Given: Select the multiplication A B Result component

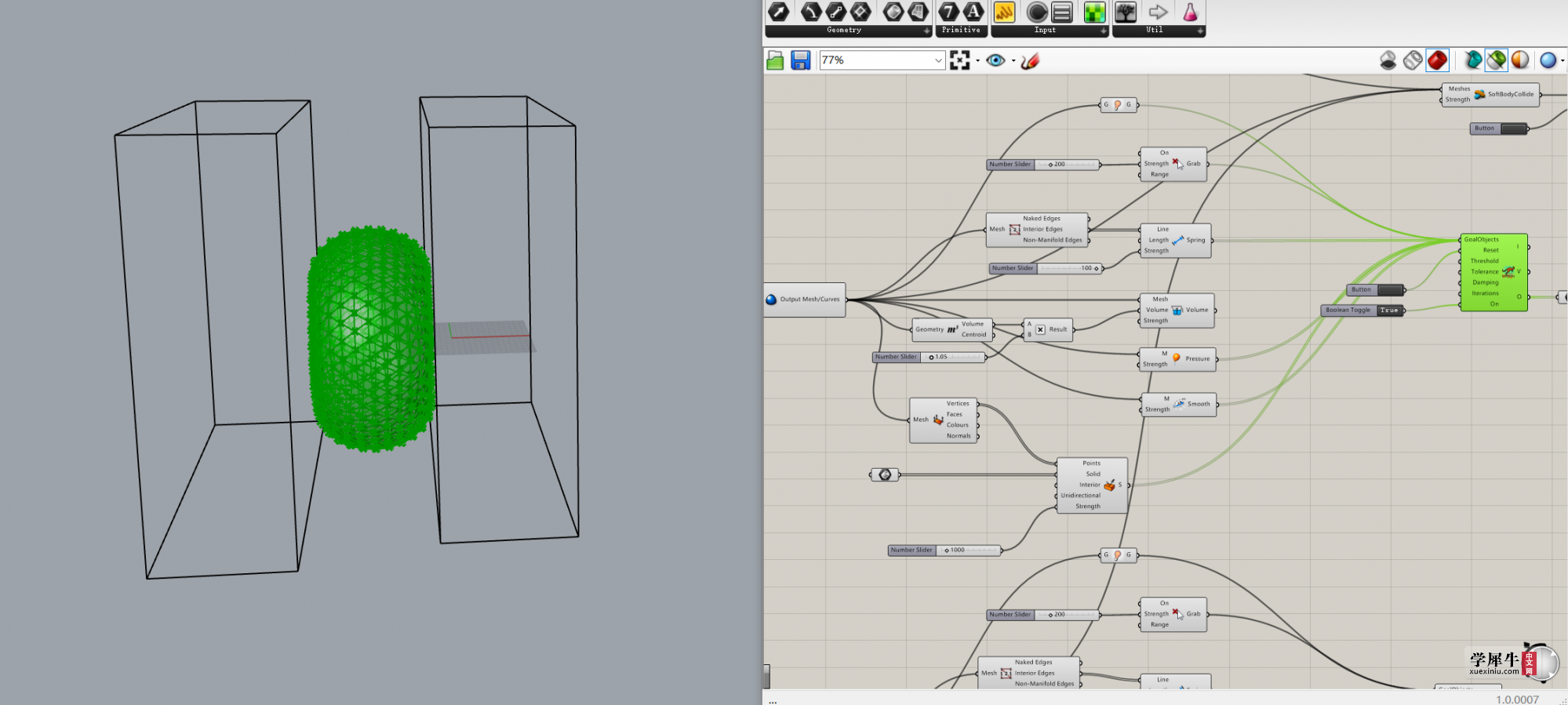Looking at the screenshot, I should coord(1049,329).
